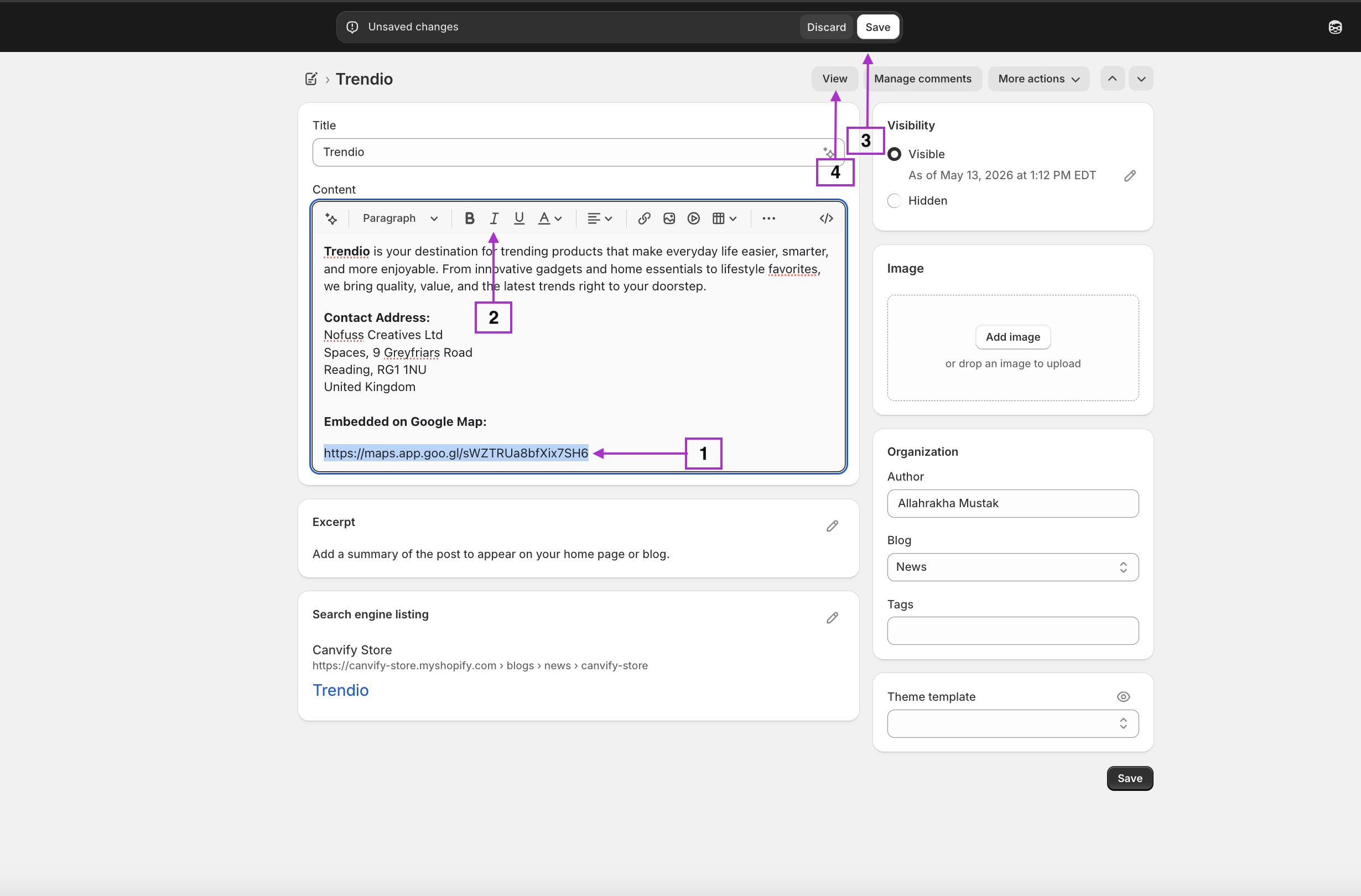Image resolution: width=1361 pixels, height=896 pixels.
Task: Click into the Title input field
Action: pyautogui.click(x=578, y=152)
